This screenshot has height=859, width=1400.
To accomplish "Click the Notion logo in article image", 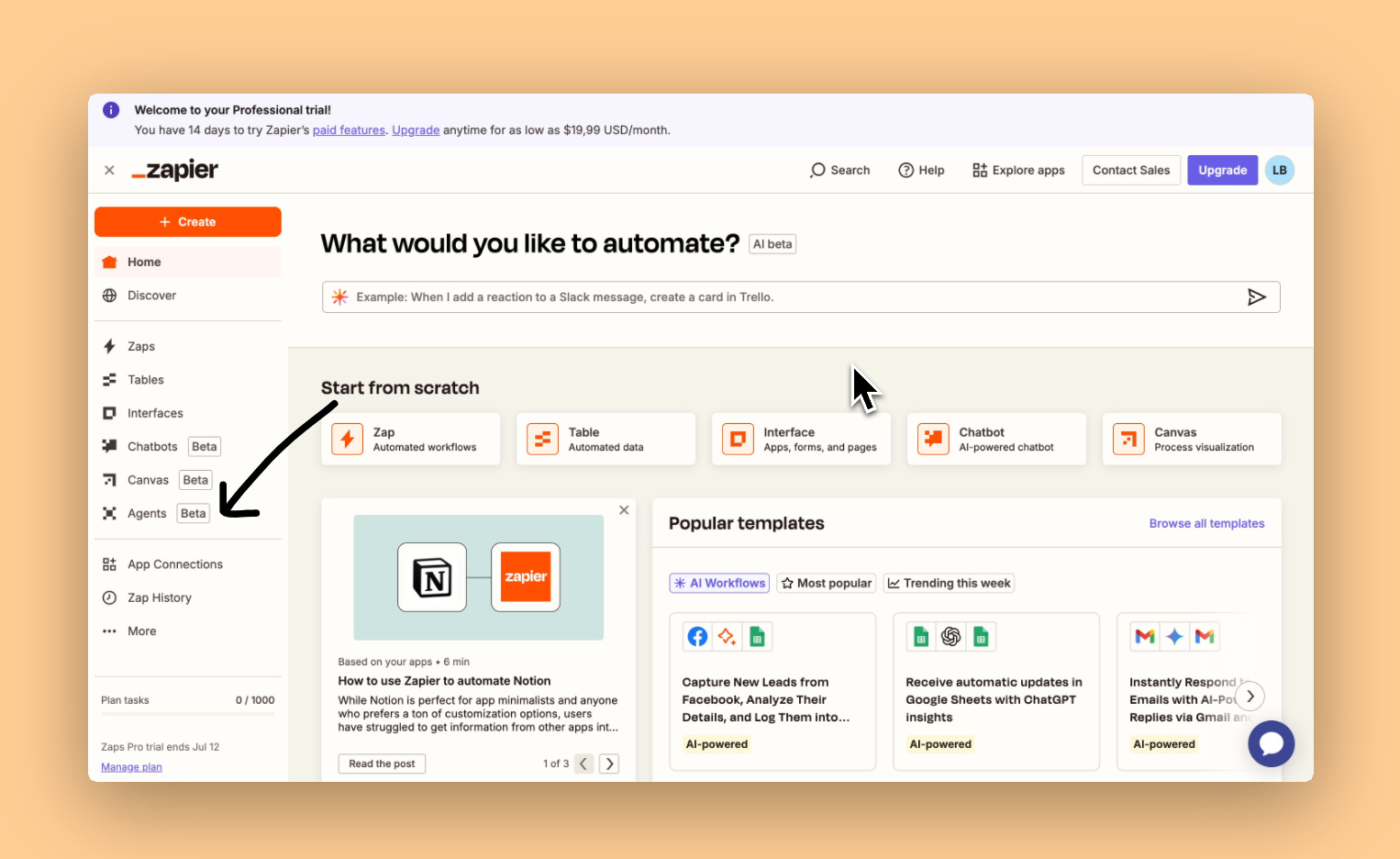I will [432, 577].
